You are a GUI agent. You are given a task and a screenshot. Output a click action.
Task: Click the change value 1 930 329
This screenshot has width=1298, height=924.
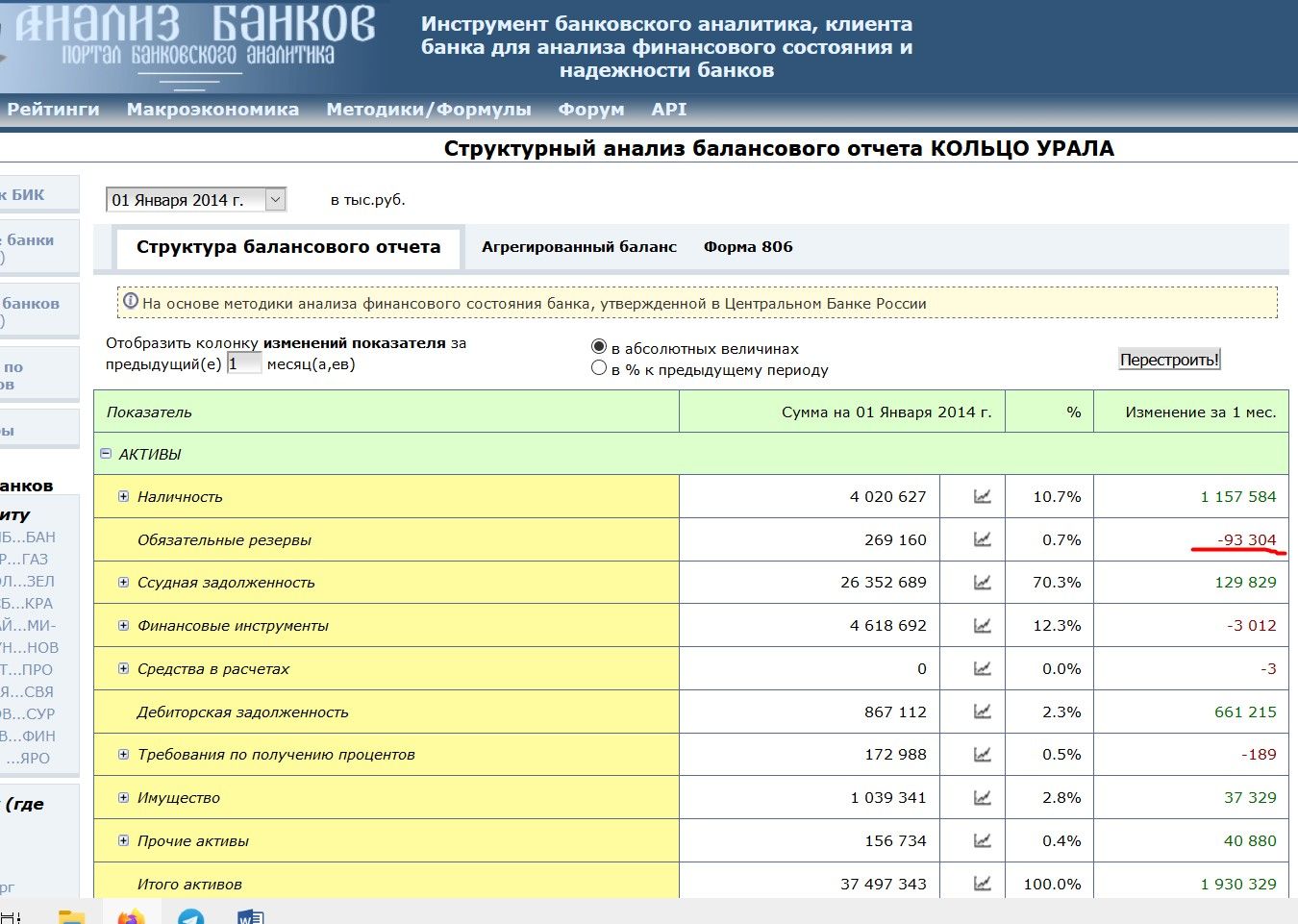point(1238,884)
